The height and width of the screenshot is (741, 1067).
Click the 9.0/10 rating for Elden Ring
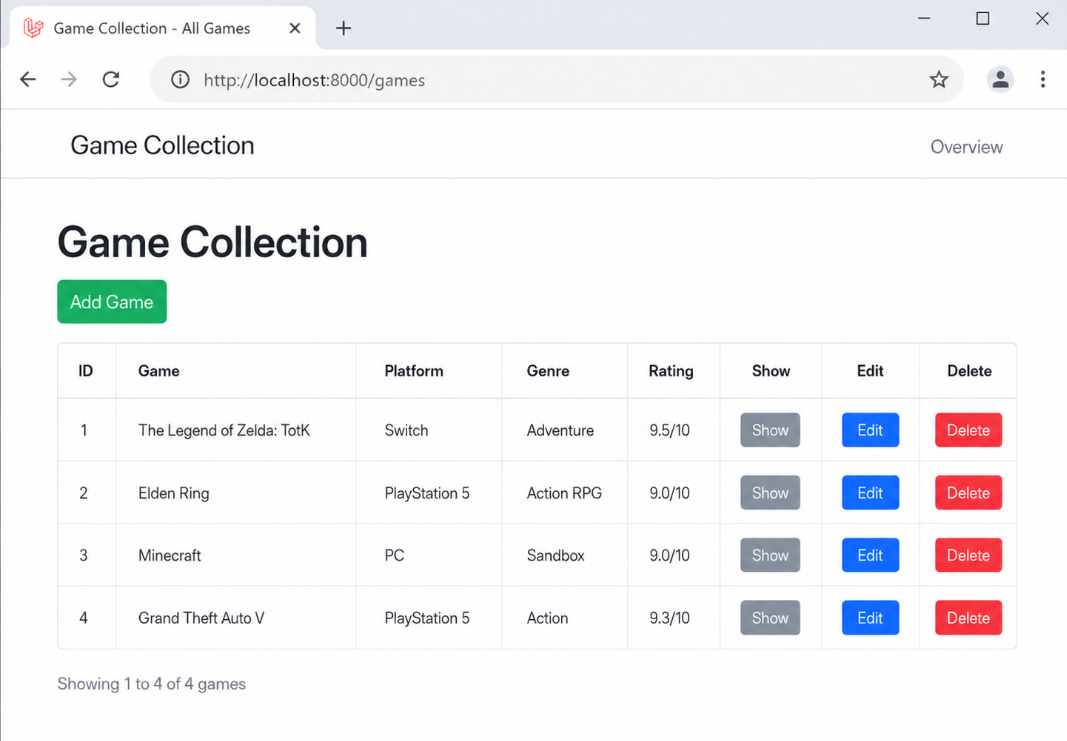point(670,493)
